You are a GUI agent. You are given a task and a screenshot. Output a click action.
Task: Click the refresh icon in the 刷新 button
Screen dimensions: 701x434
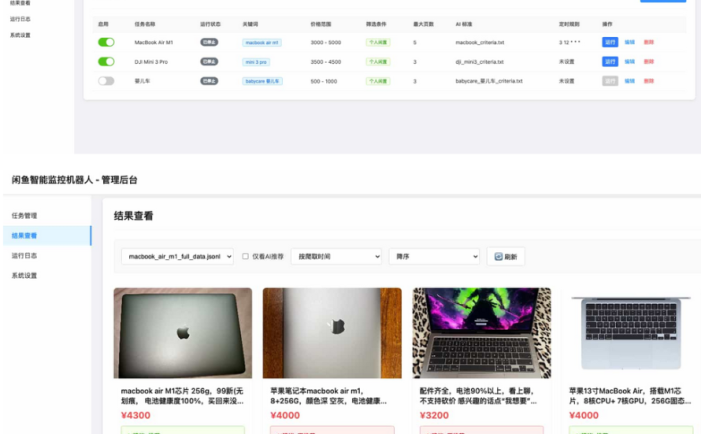[498, 257]
